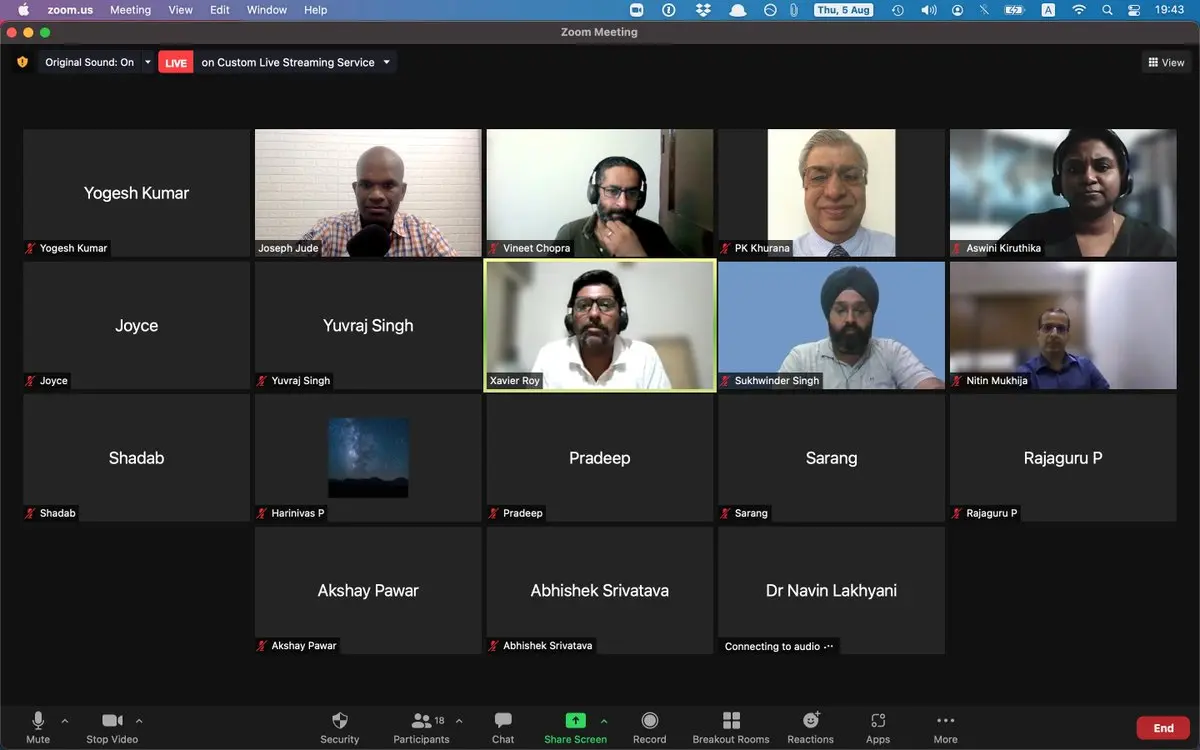Open the View layout button

click(x=1166, y=62)
